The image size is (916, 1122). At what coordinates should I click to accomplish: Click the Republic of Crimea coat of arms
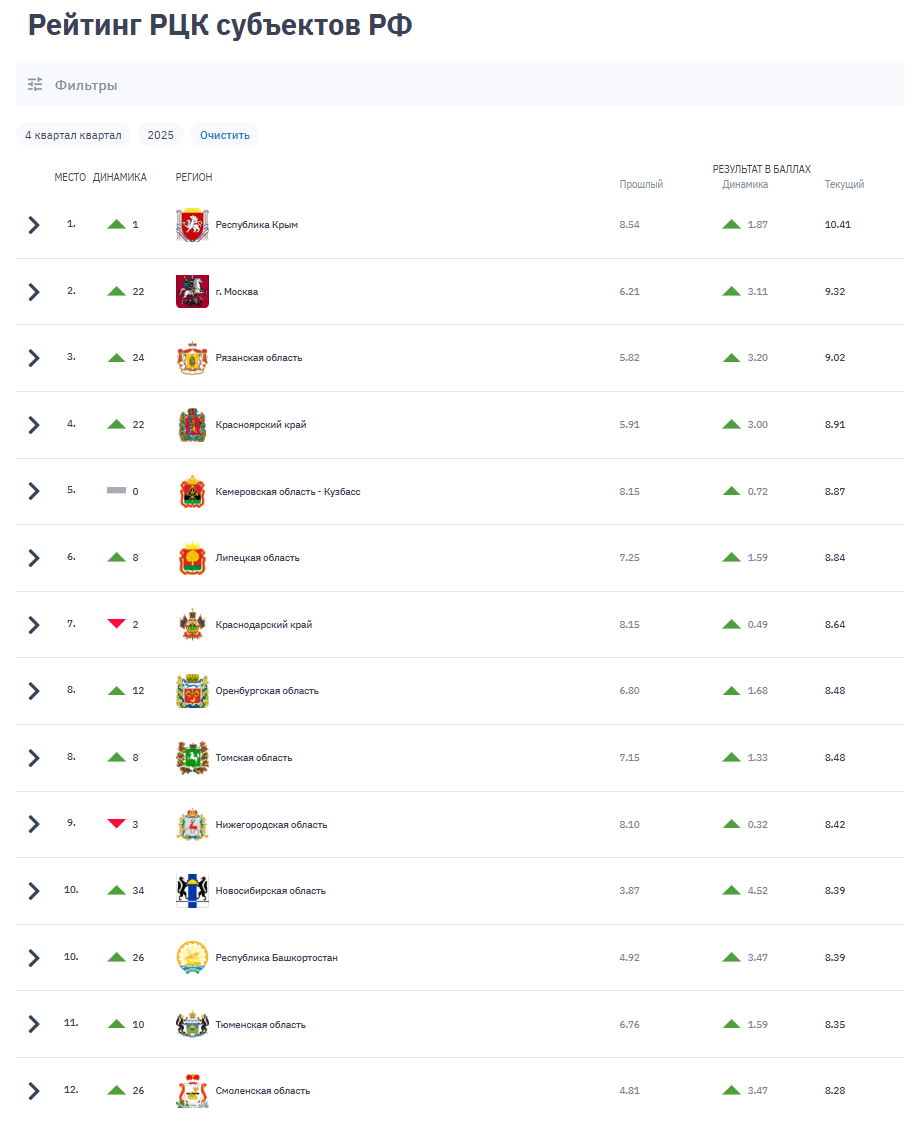coord(192,225)
